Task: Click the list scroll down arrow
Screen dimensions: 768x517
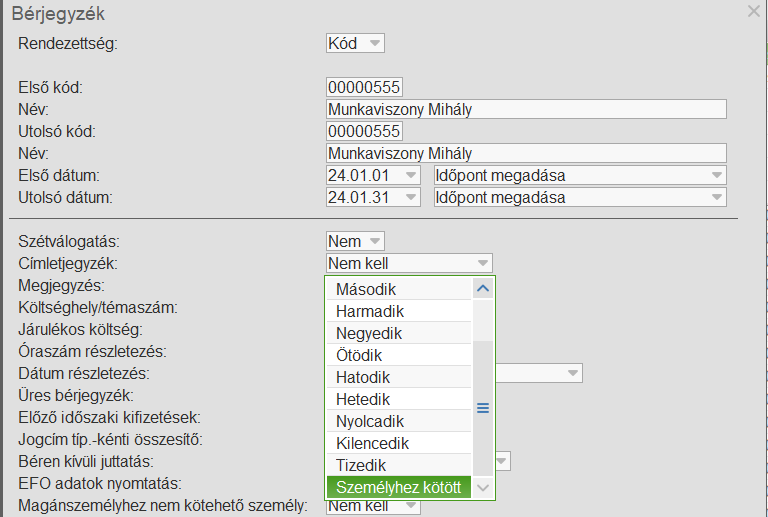Action: click(483, 487)
